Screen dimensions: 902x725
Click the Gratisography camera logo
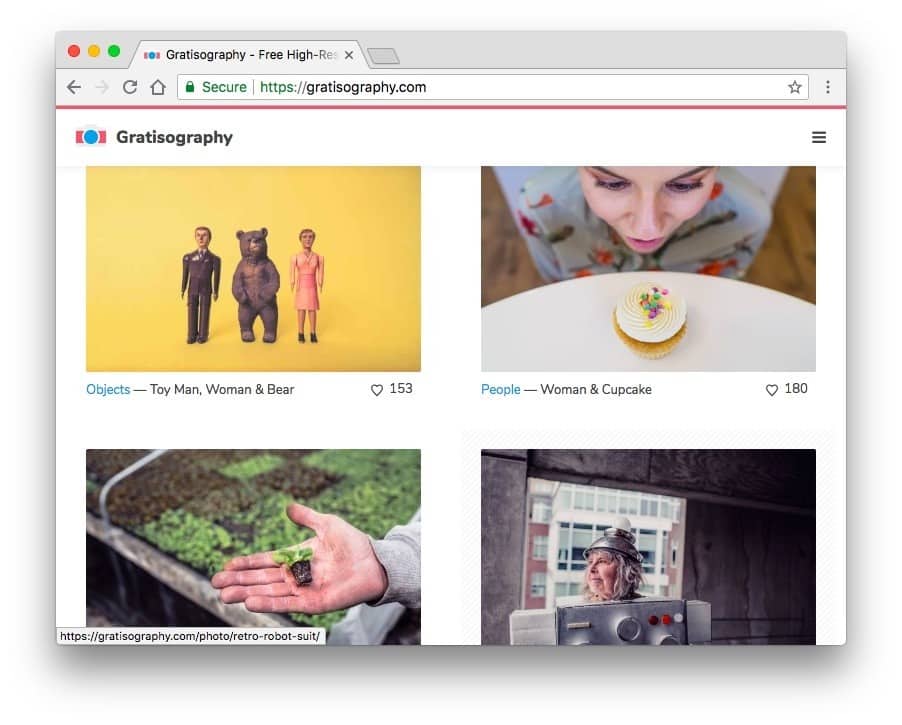coord(90,136)
